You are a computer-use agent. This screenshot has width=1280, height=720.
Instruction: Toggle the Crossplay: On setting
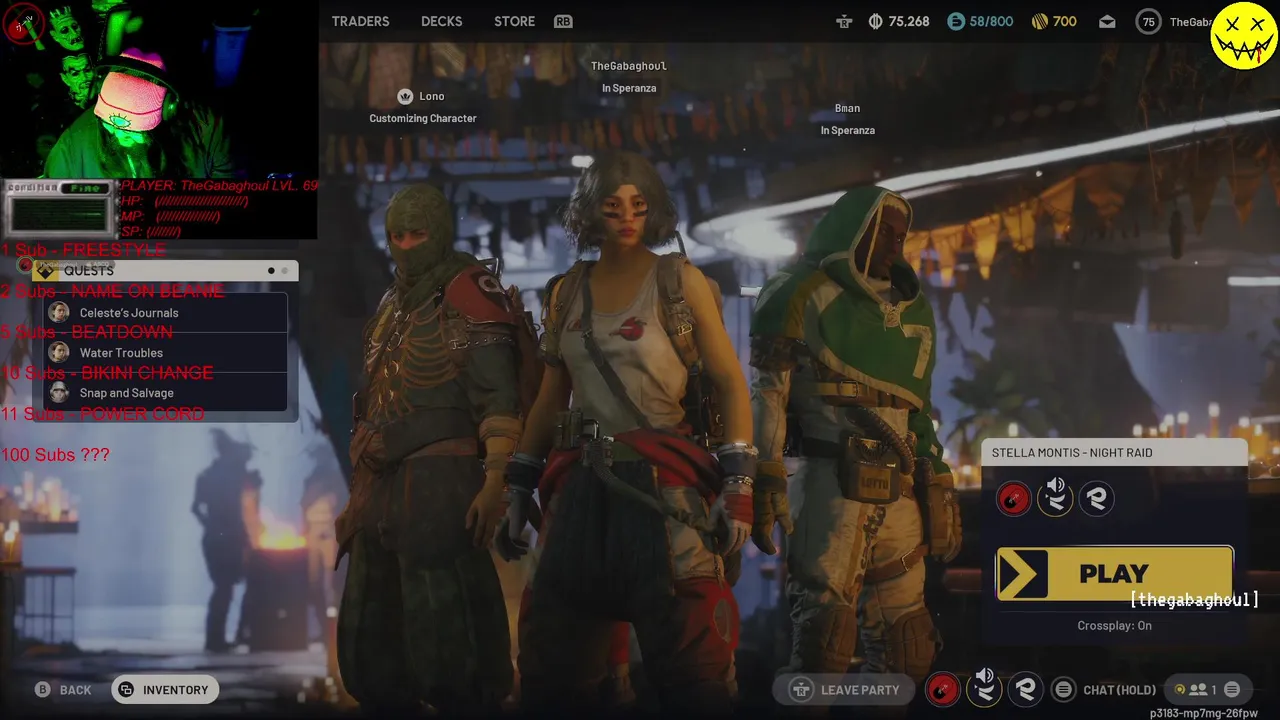point(1114,626)
